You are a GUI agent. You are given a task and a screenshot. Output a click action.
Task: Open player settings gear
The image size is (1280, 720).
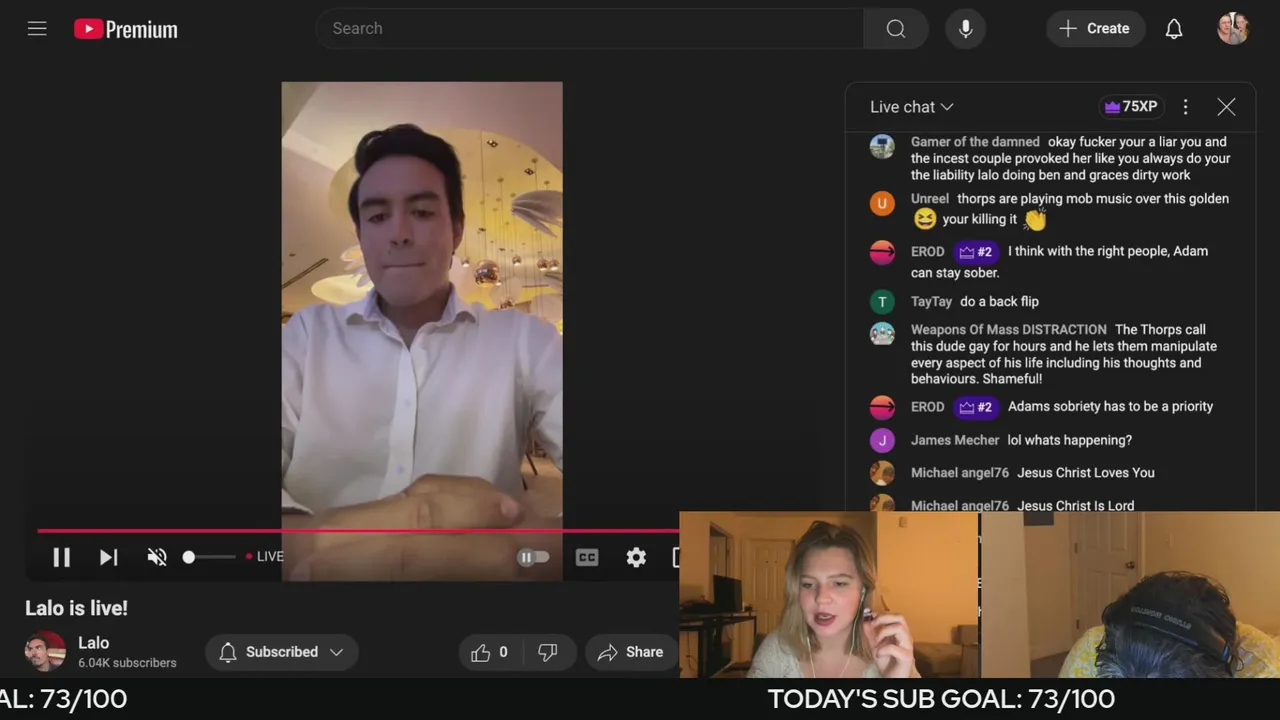point(636,557)
